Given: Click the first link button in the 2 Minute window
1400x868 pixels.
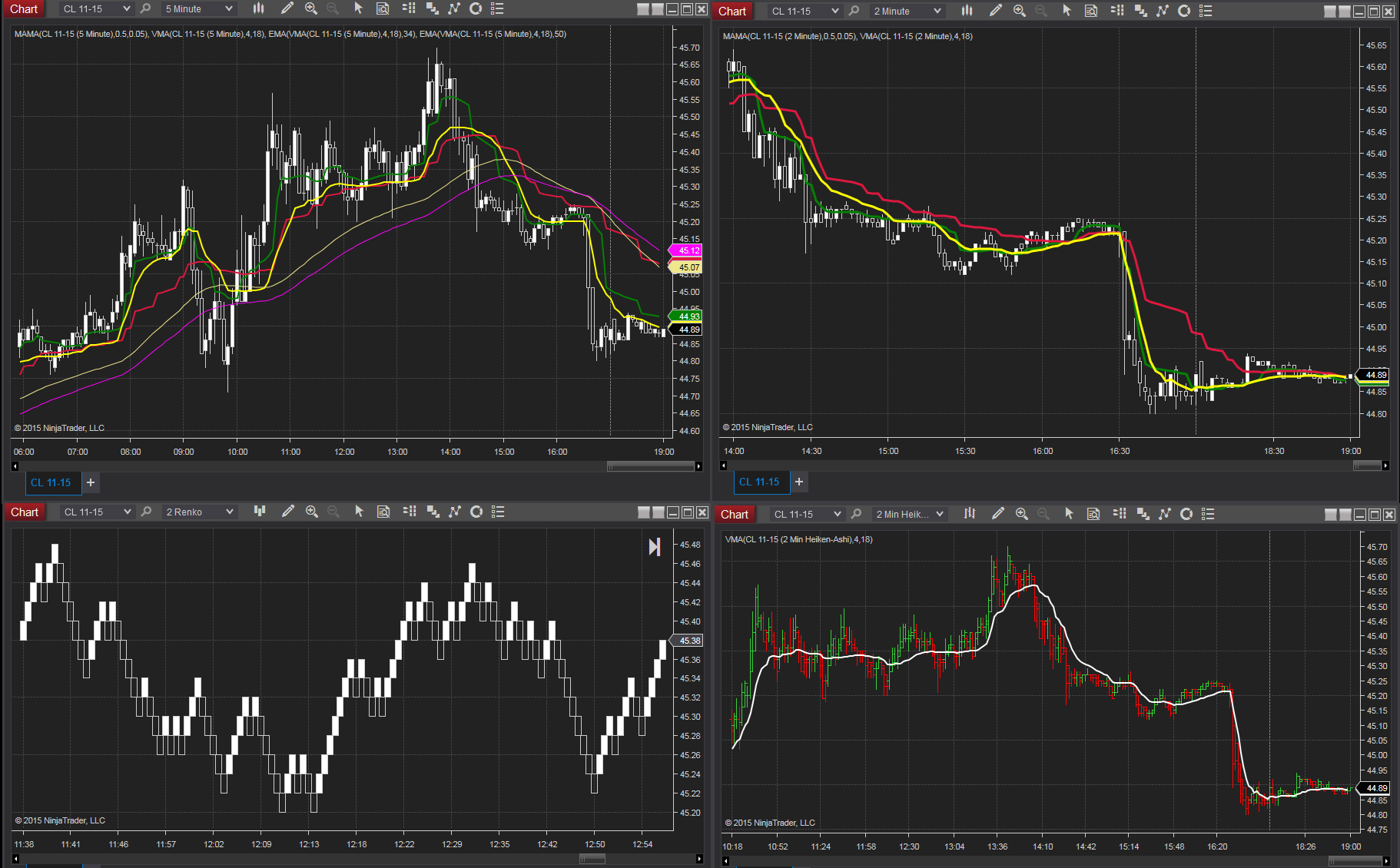Looking at the screenshot, I should click(x=1330, y=12).
